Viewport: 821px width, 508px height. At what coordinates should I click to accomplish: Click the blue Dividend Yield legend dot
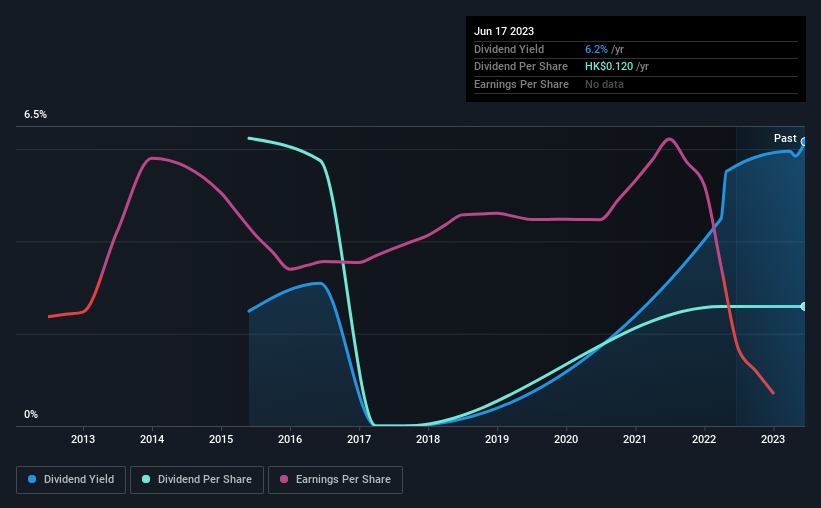(32, 479)
